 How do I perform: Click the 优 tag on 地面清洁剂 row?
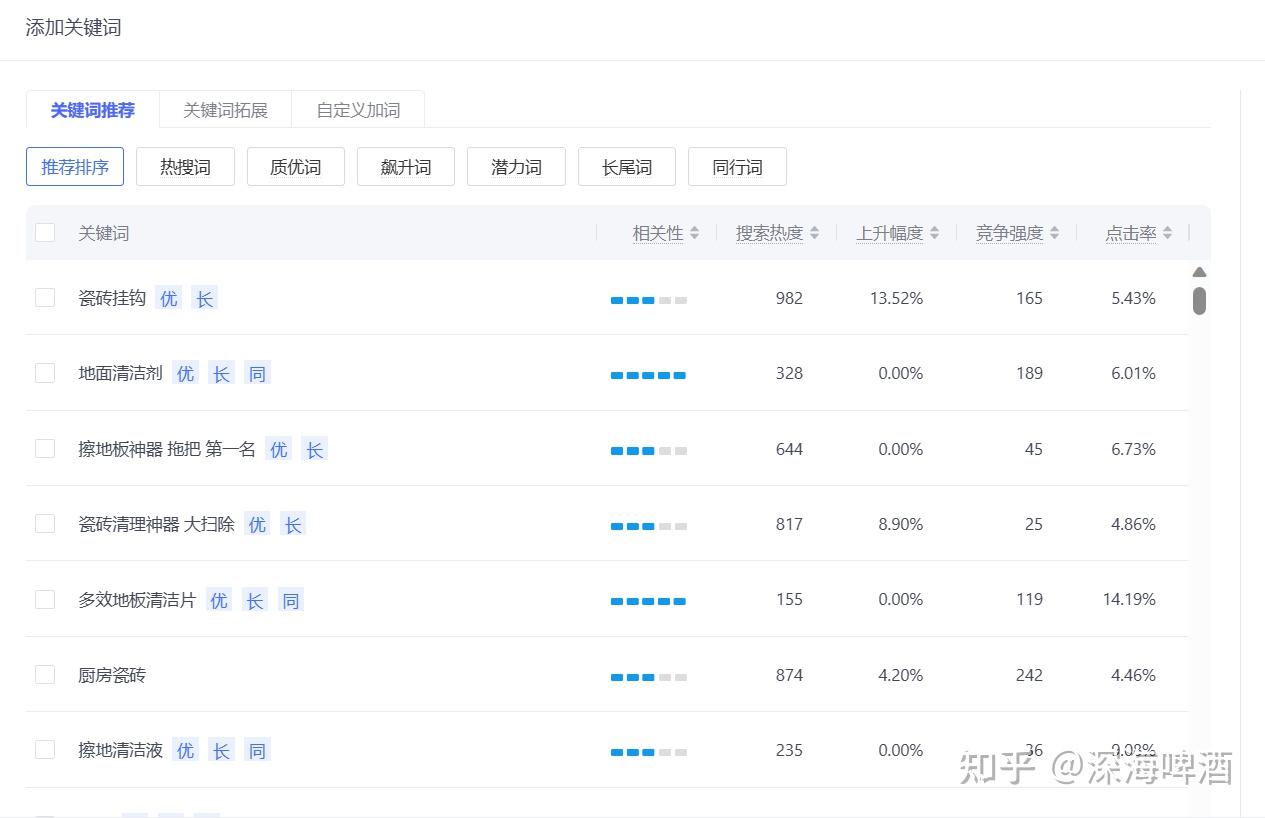[185, 373]
